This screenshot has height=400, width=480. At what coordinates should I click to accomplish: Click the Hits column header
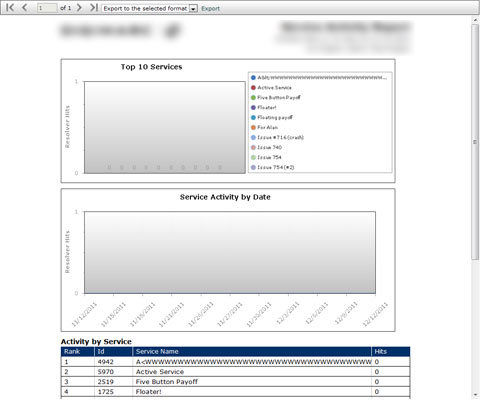coord(391,352)
